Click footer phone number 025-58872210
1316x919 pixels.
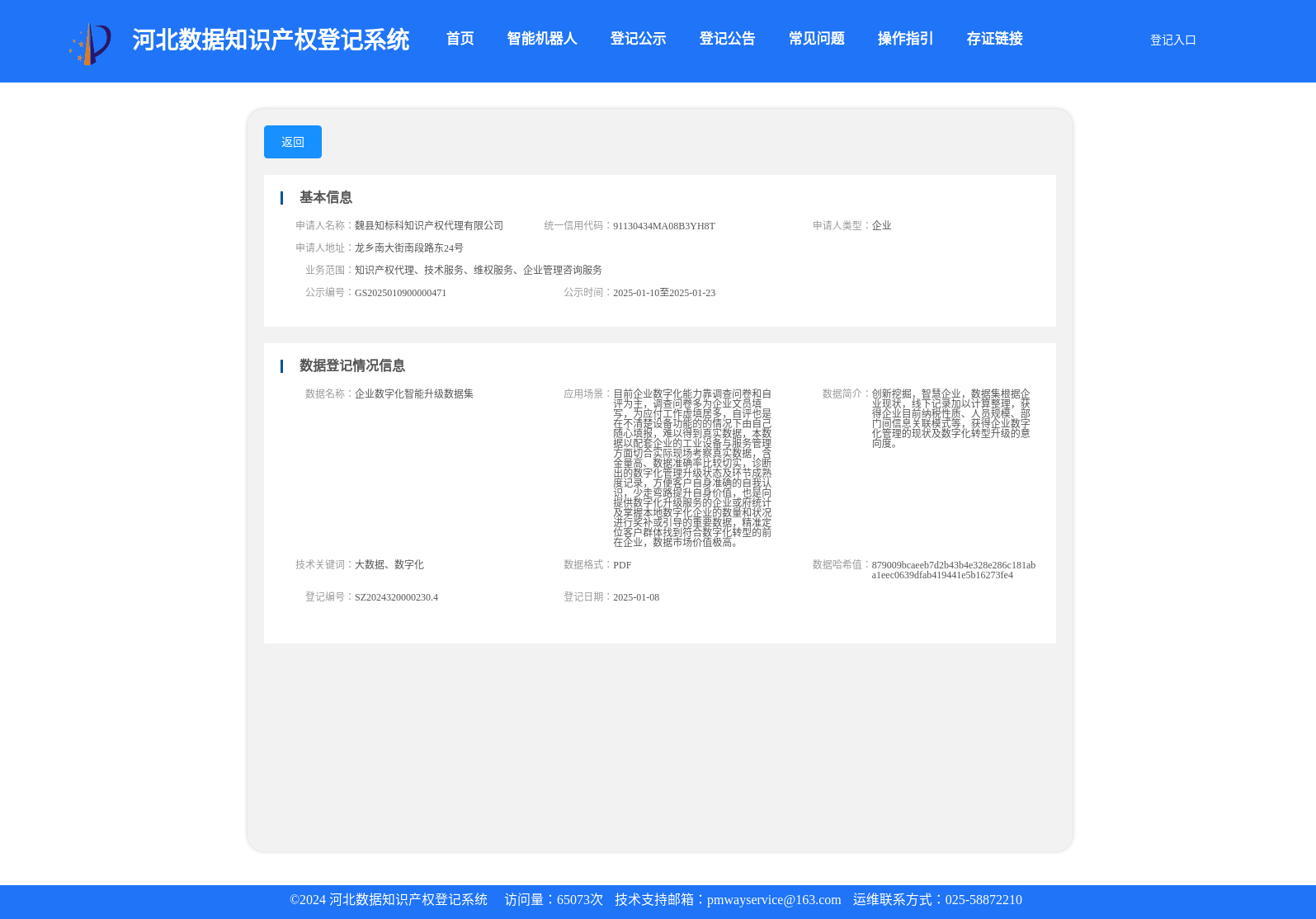(983, 900)
